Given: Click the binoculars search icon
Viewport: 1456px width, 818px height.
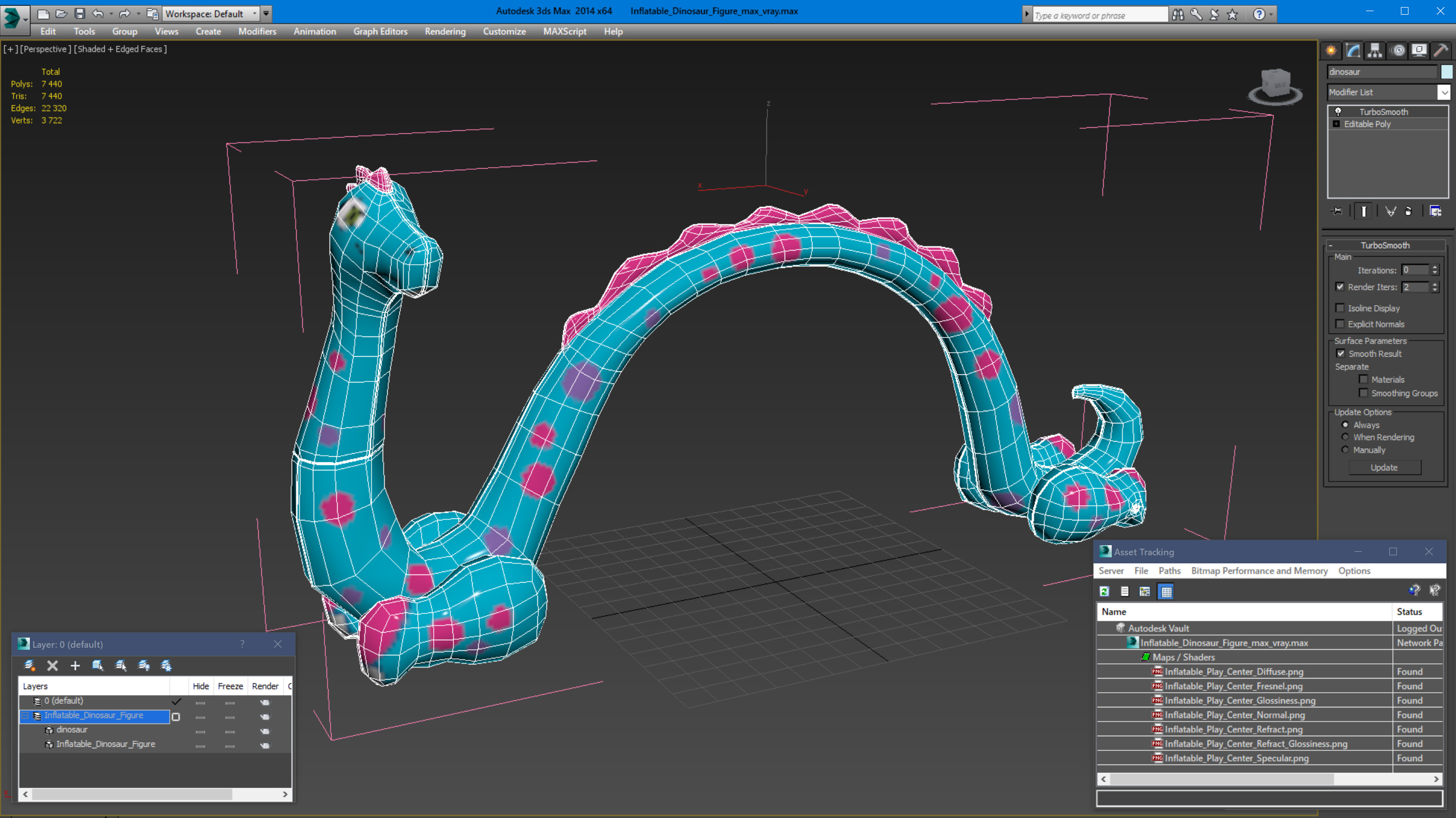Looking at the screenshot, I should (1178, 14).
